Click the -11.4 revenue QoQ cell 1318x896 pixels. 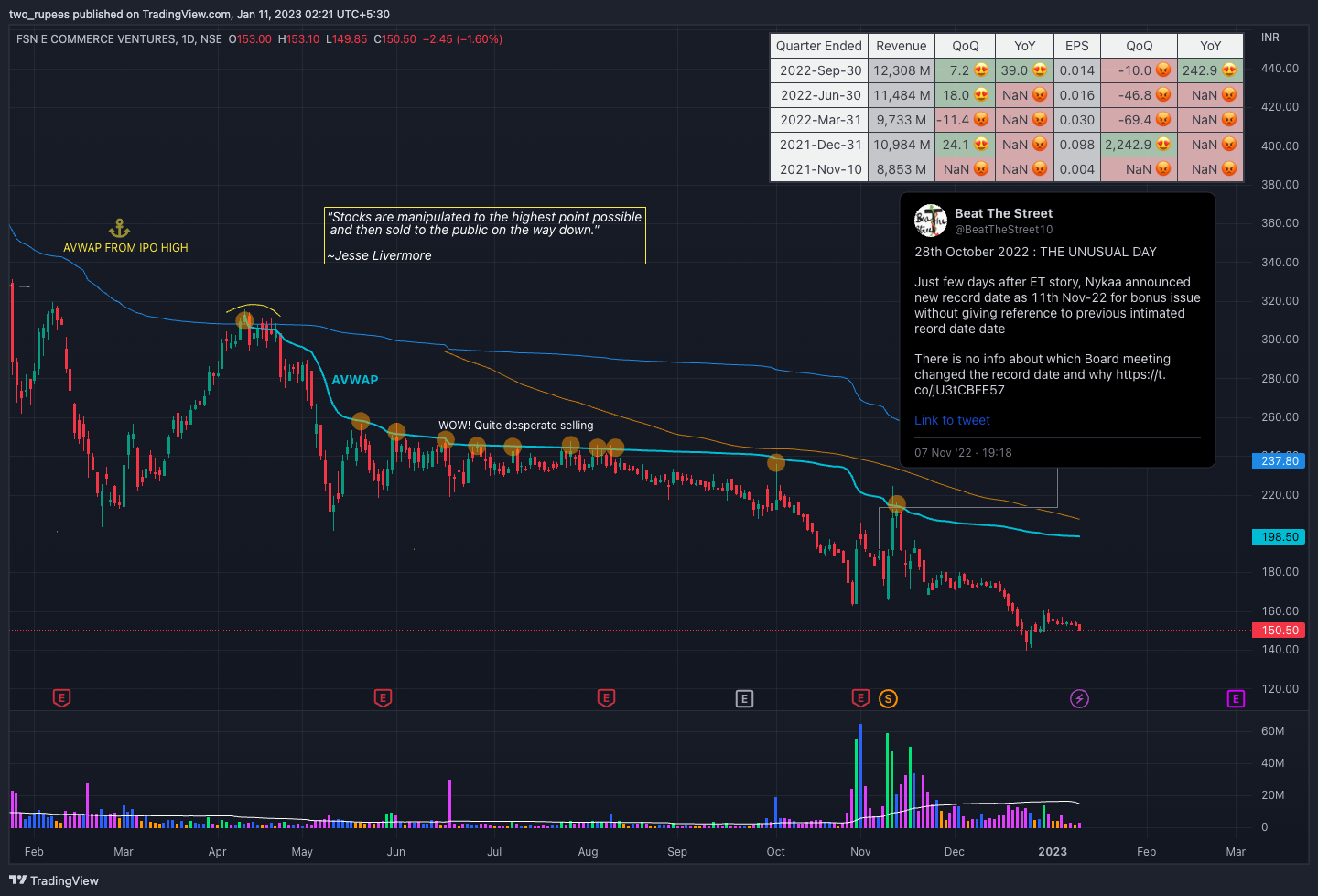pyautogui.click(x=965, y=120)
